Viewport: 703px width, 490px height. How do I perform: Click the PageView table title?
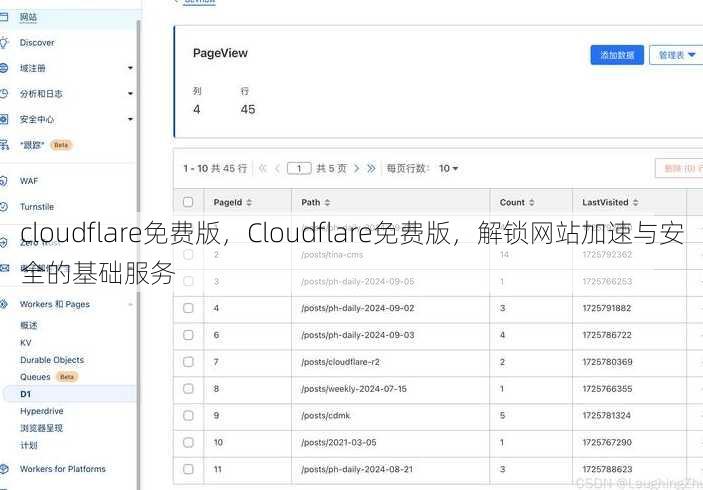tap(220, 53)
